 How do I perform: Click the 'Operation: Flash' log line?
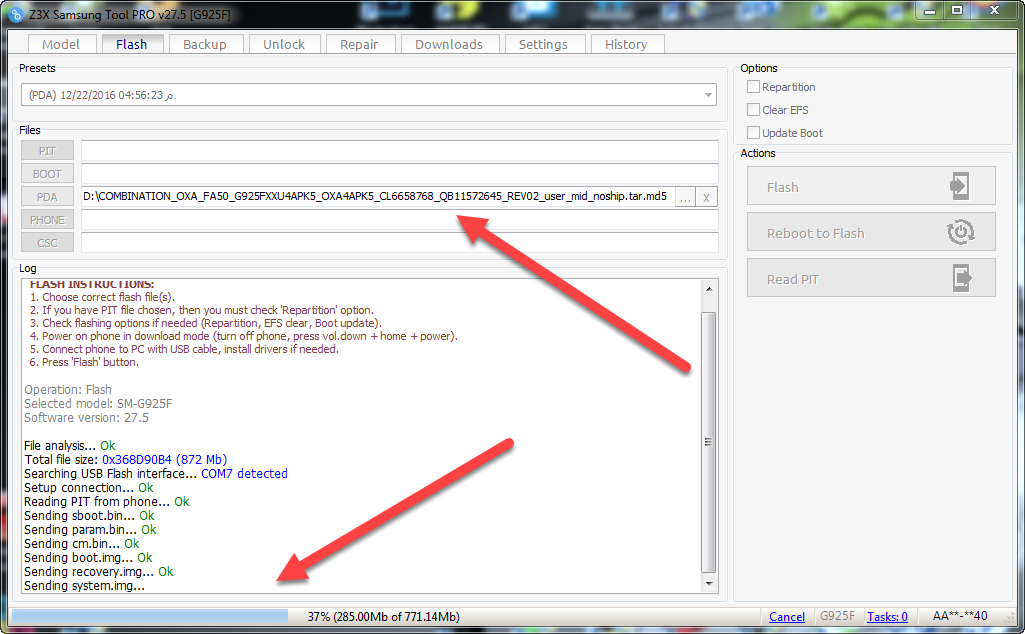pyautogui.click(x=67, y=390)
